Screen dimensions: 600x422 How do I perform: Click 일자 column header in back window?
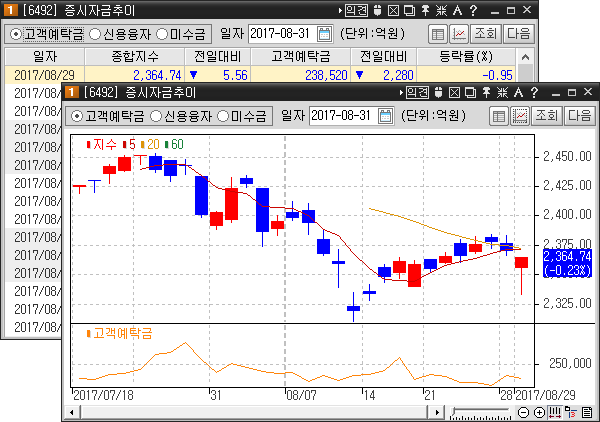click(45, 57)
